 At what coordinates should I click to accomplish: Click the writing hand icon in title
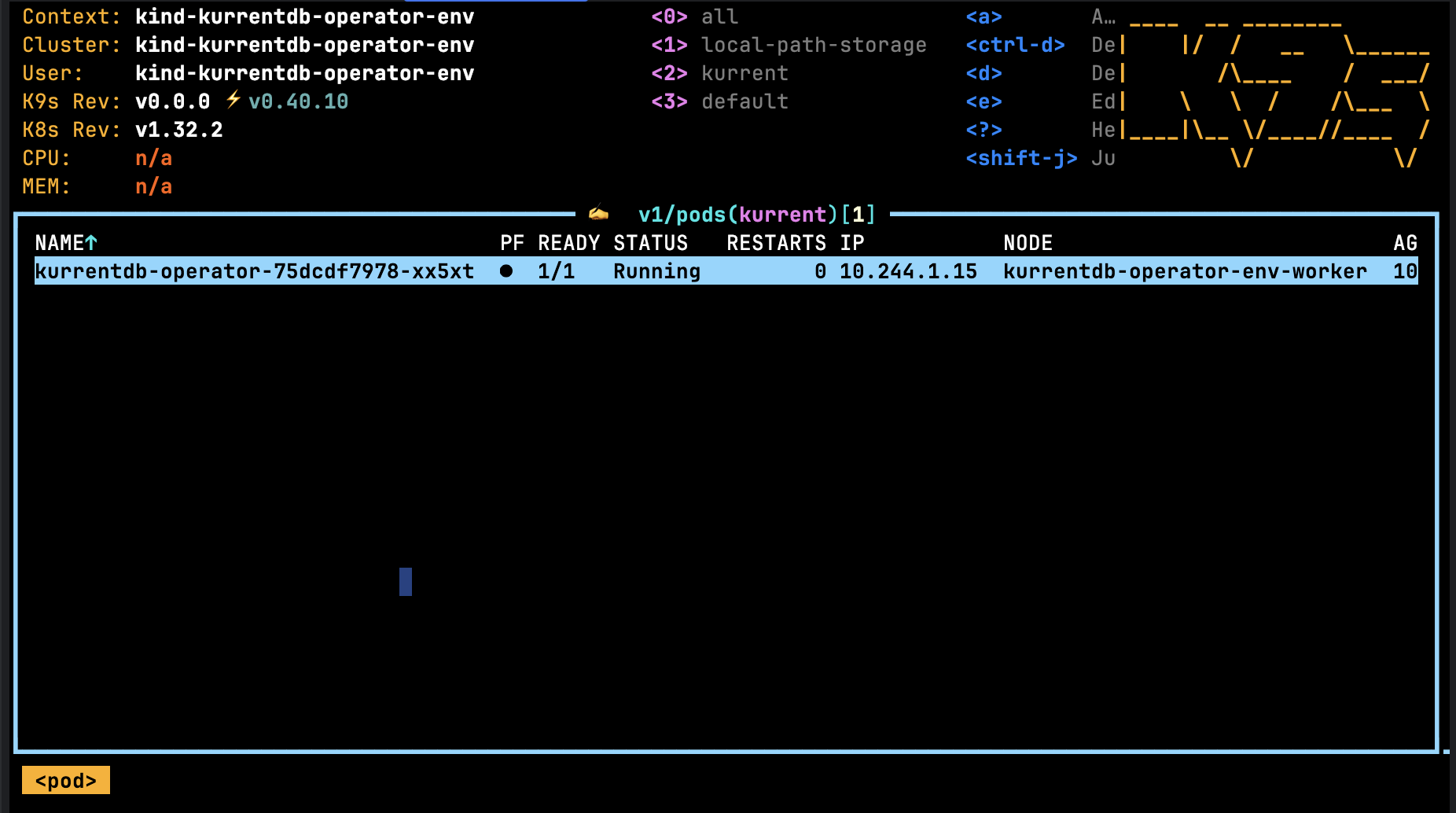coord(598,214)
